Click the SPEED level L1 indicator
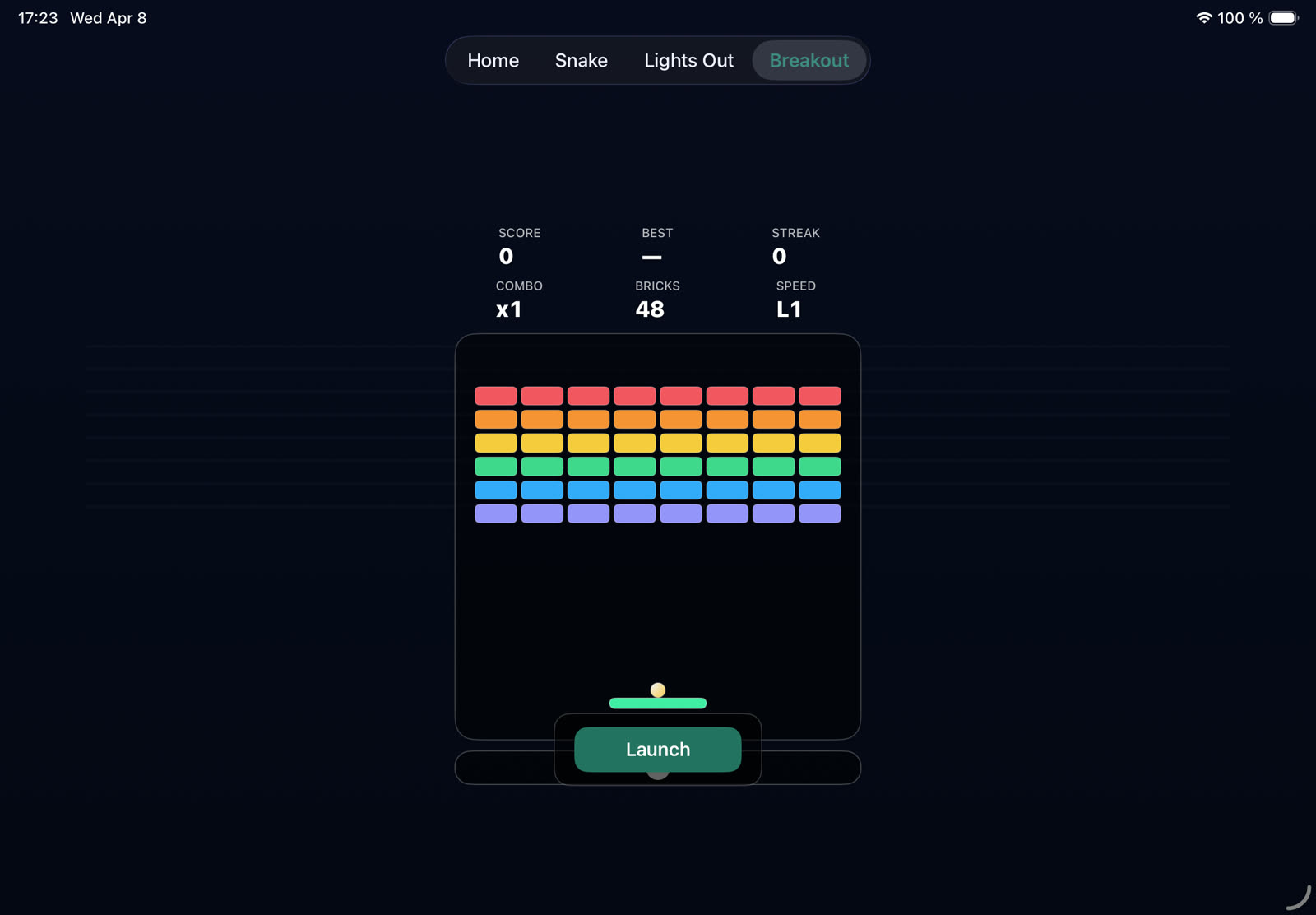The image size is (1316, 915). pos(789,309)
